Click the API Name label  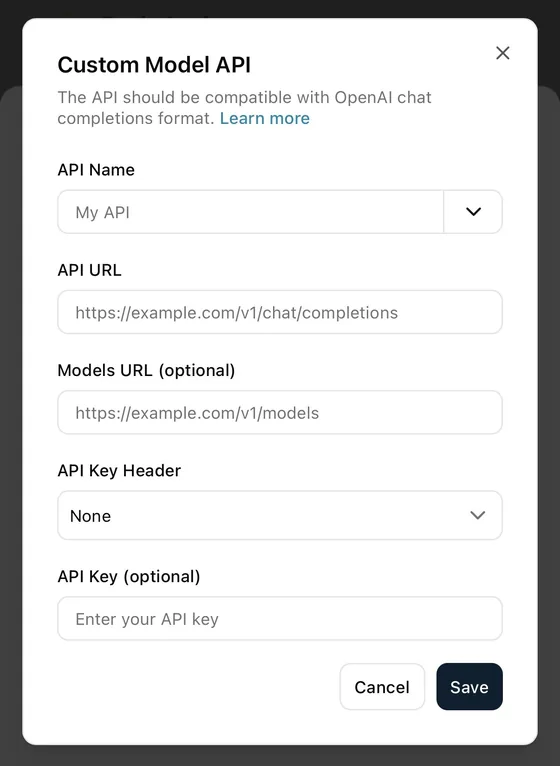(96, 170)
